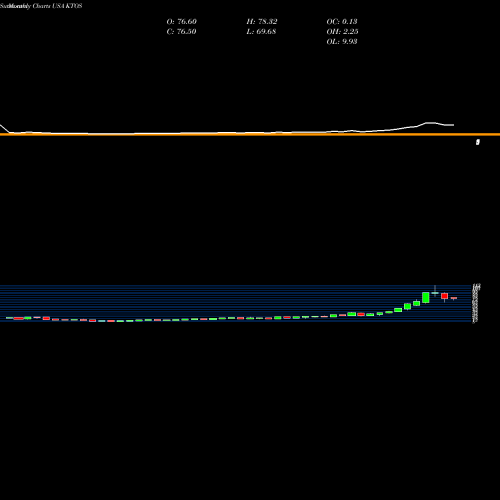This screenshot has width=500, height=500.
Task: Click the OC: 0.13 reading
Action: 342,22
